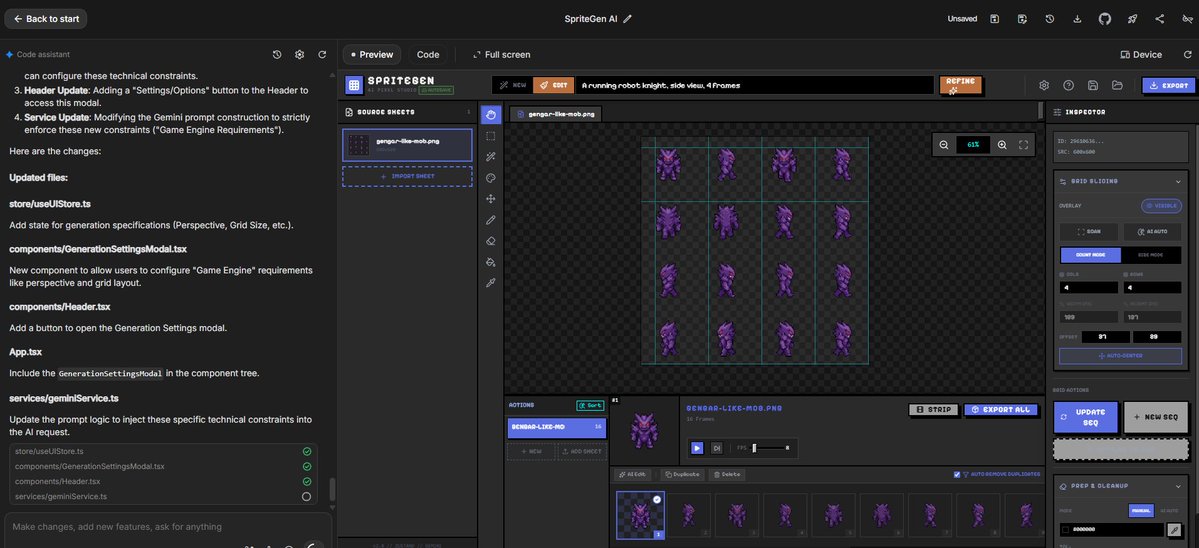
Task: Switch to Count Mode
Action: (1090, 255)
